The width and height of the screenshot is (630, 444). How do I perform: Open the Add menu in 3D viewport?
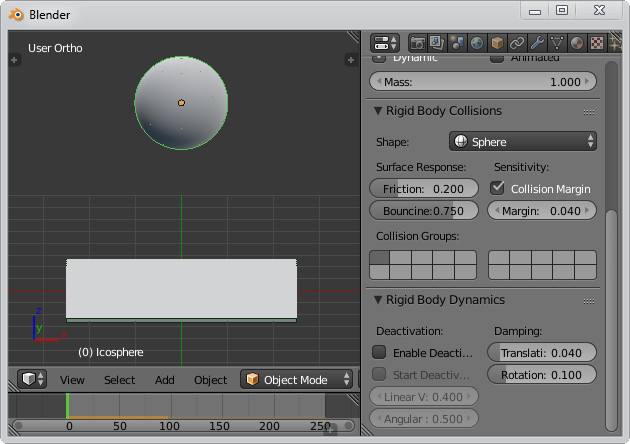[164, 380]
